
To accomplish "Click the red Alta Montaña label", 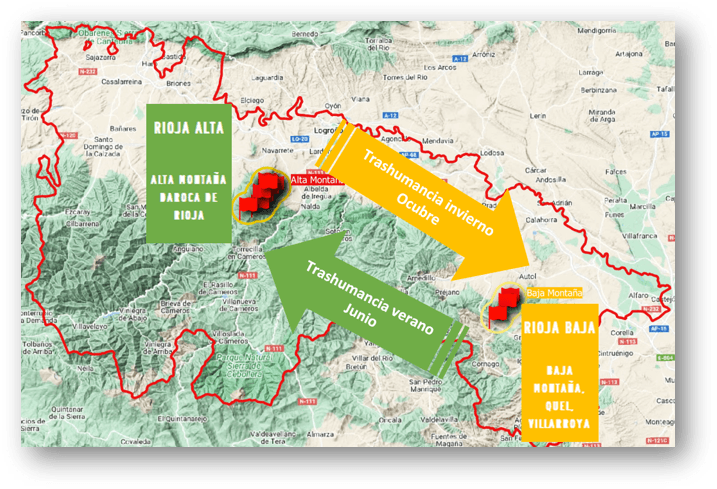I will coord(316,180).
